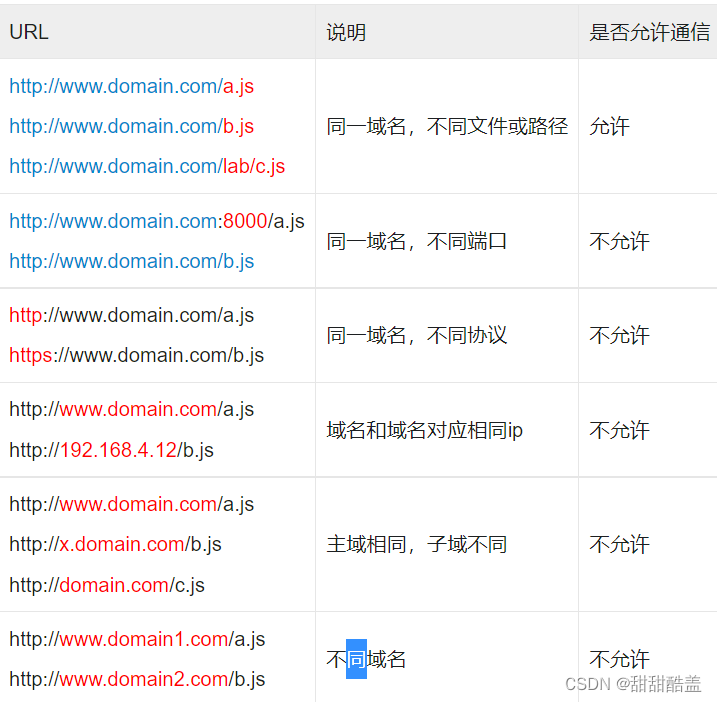
Task: Click 不允许 in the 不同域名 row
Action: 619,659
